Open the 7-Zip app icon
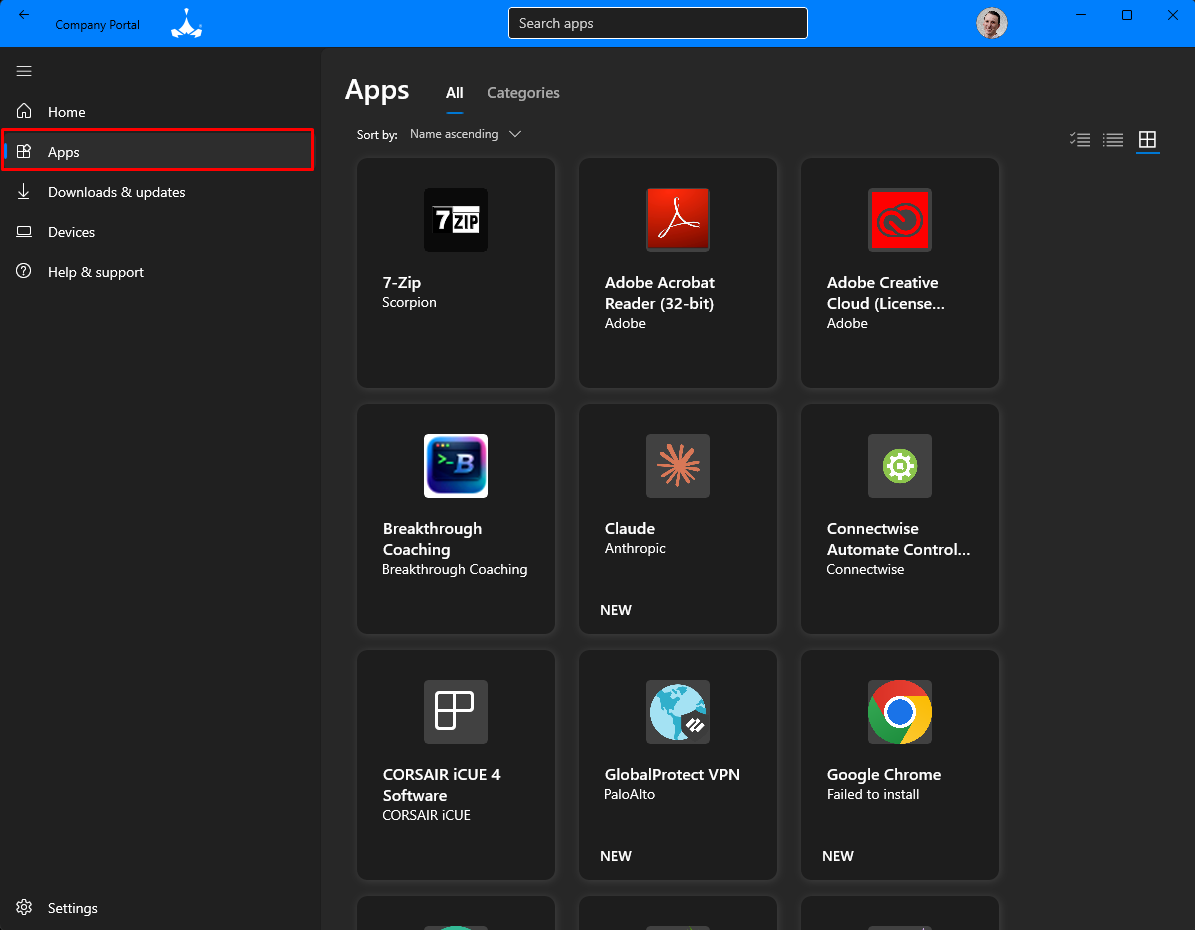Screen dimensions: 1195x930 point(455,220)
